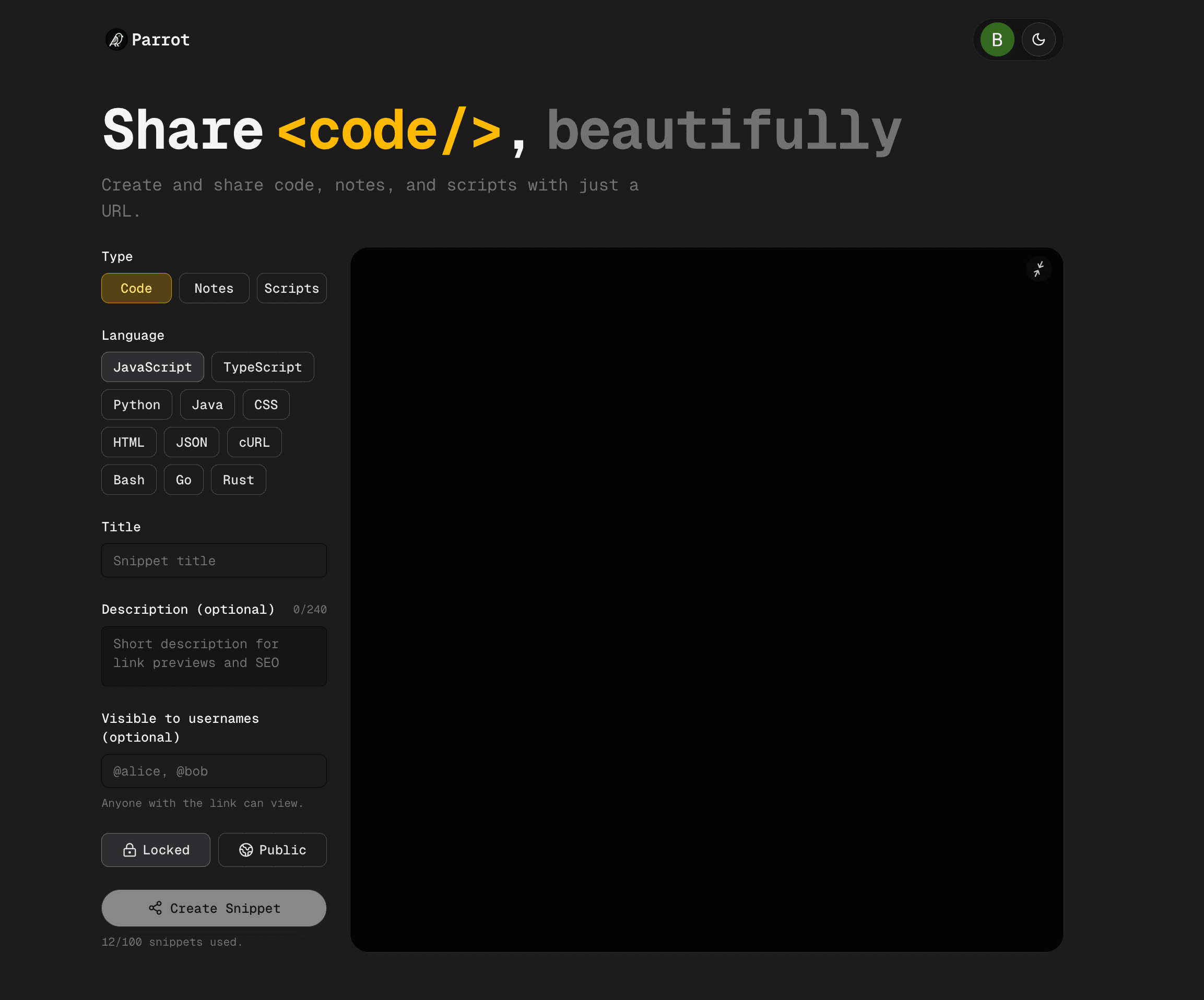This screenshot has height=1000, width=1204.
Task: Pick Python as the language
Action: tap(136, 404)
